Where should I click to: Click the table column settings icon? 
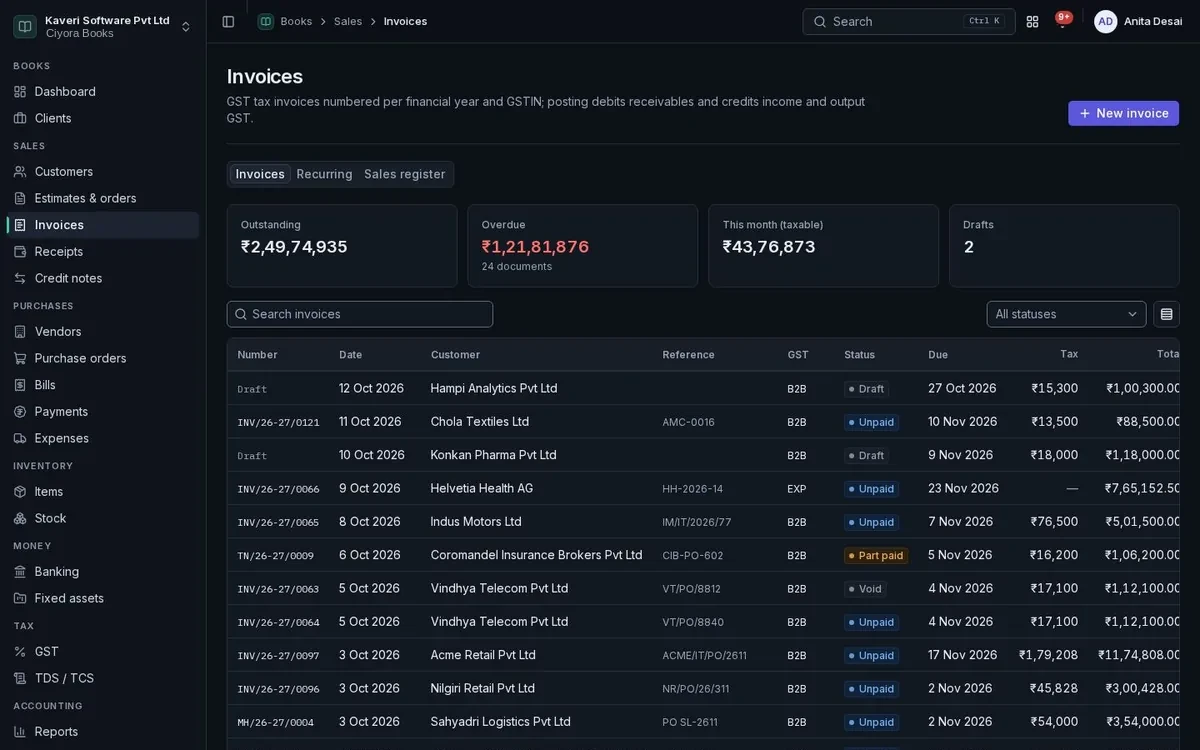[1166, 314]
